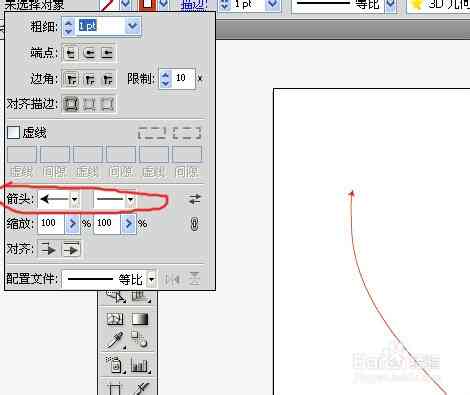Click the 限制 value field showing 10

(x=183, y=78)
